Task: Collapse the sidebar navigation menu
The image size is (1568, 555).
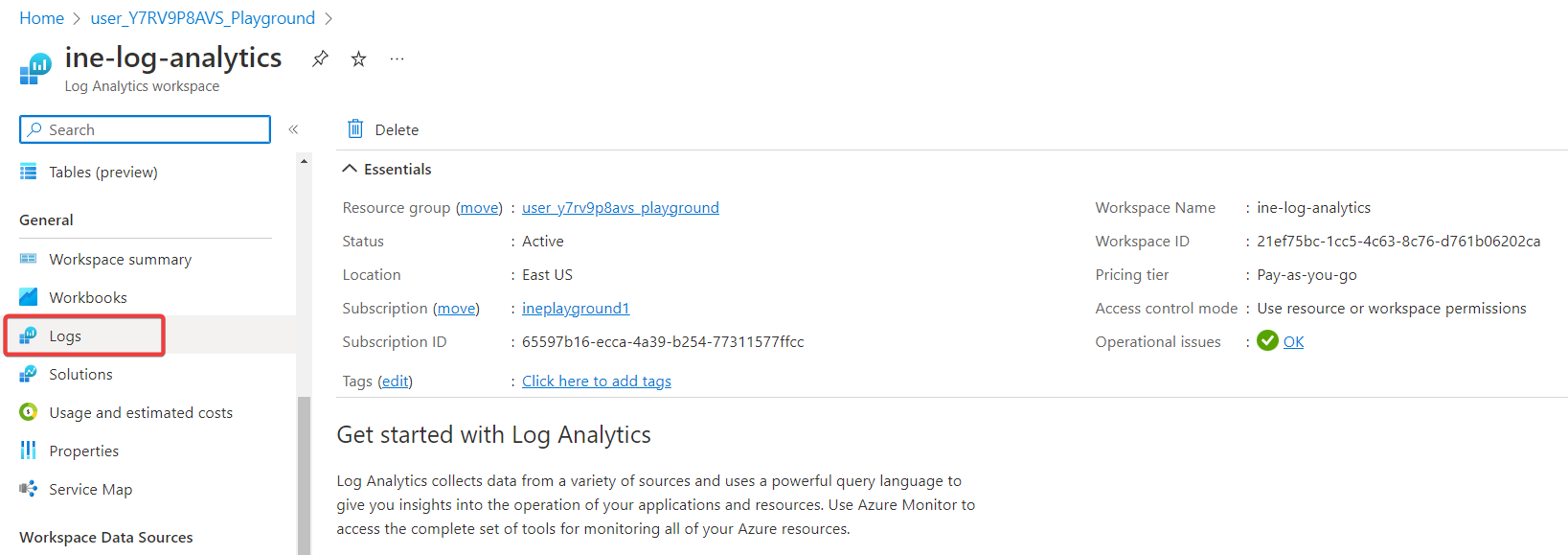Action: coord(294,129)
